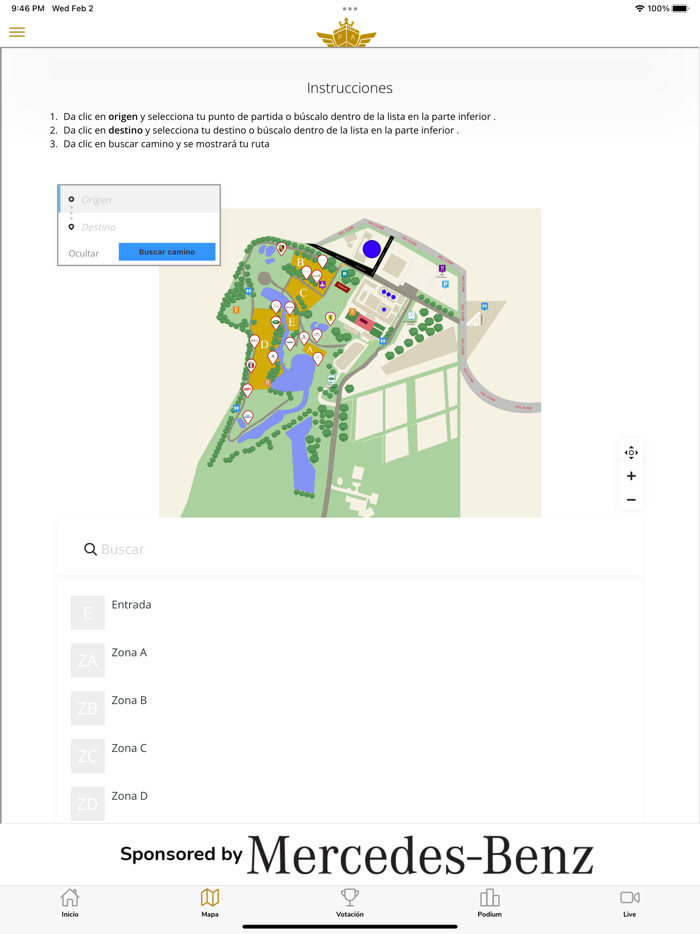Tap zone C label on the map
Viewport: 700px width, 934px height.
point(303,293)
